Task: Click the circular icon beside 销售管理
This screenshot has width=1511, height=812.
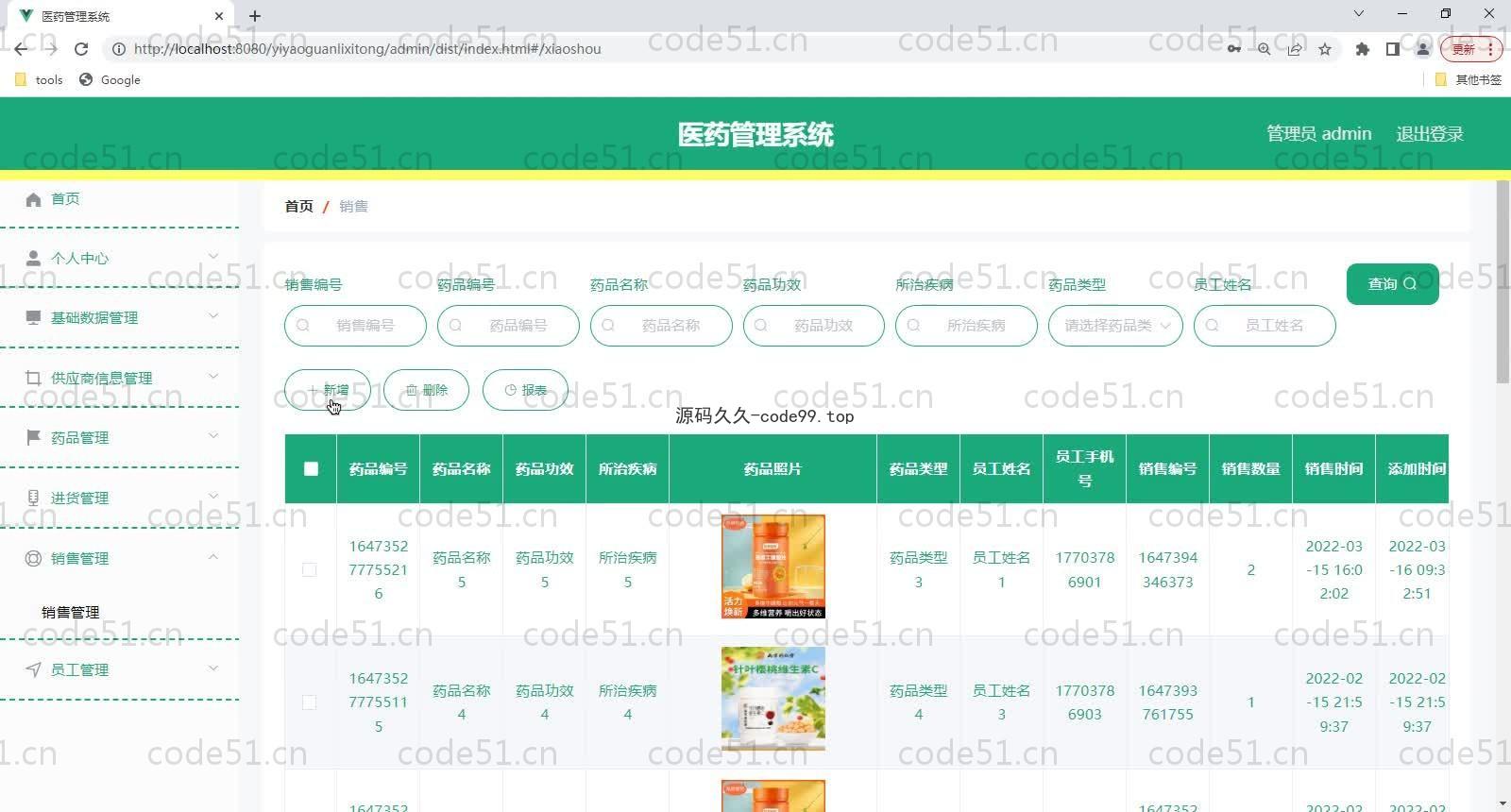Action: click(33, 558)
